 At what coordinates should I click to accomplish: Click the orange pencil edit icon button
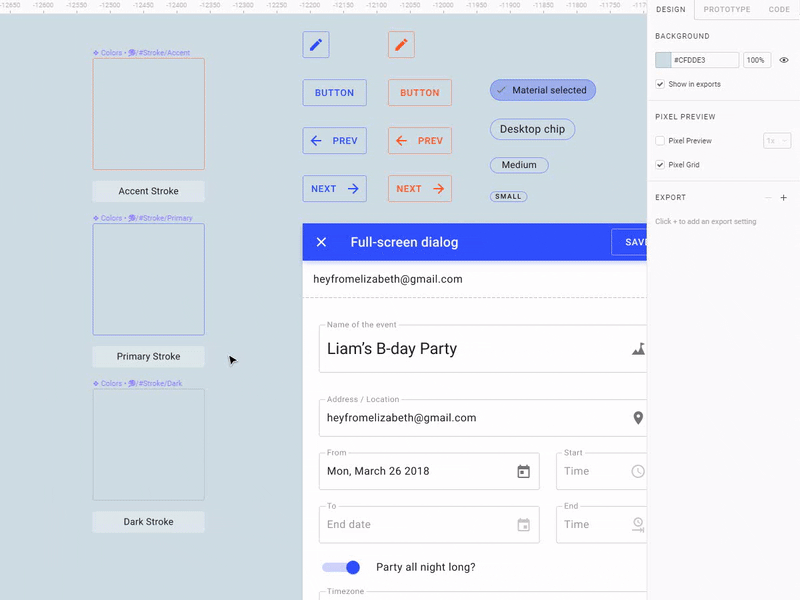401,45
